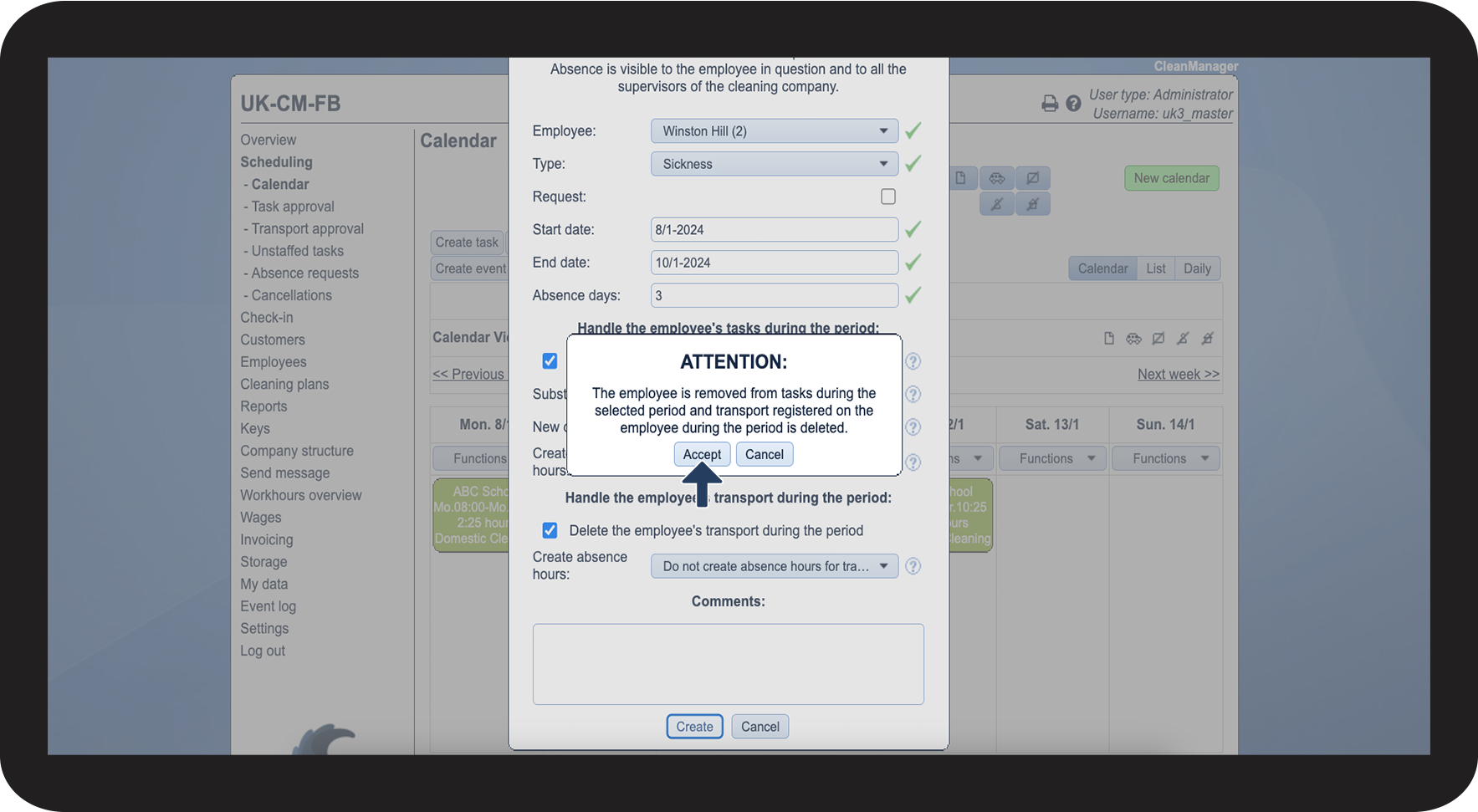Image resolution: width=1478 pixels, height=812 pixels.
Task: Click the green New calendar button
Action: coord(1171,178)
